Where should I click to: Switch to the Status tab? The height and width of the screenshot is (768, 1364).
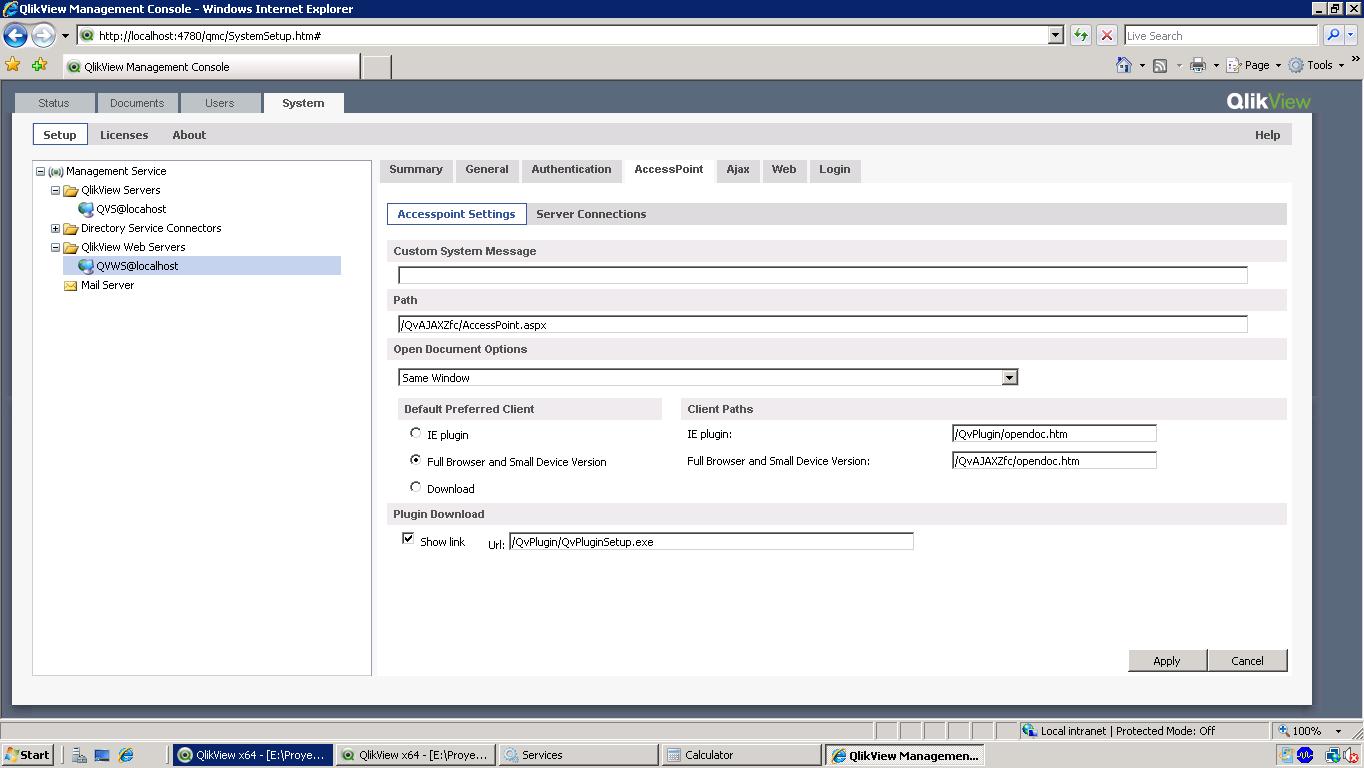(54, 103)
